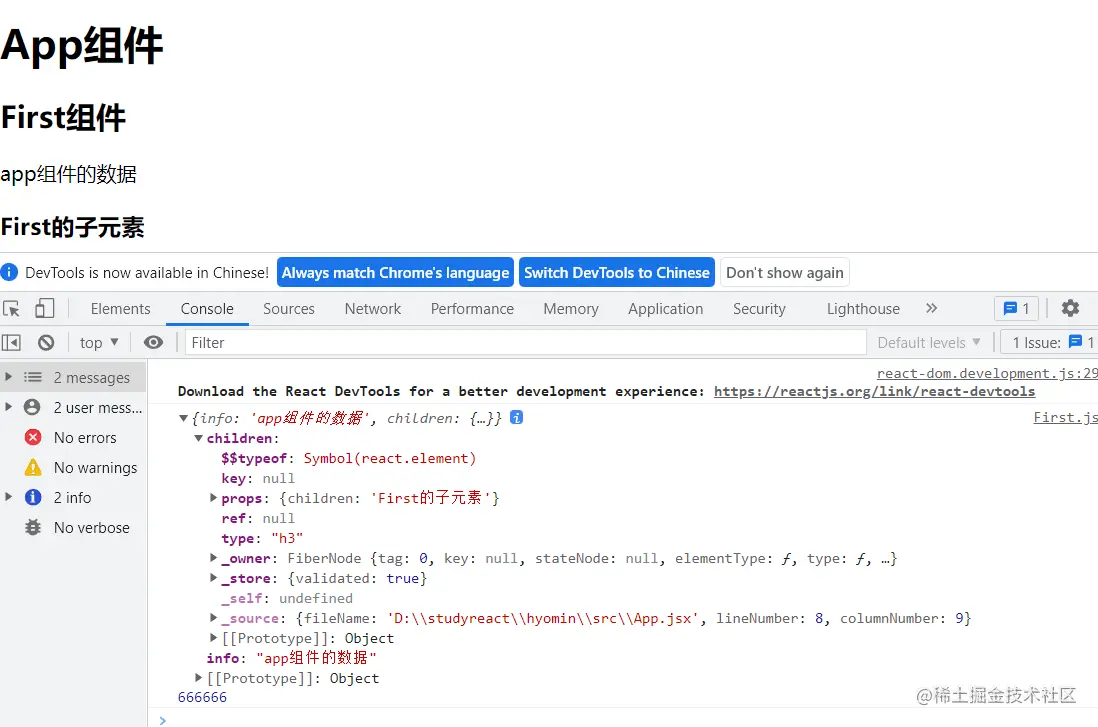Viewport: 1098px width, 727px height.
Task: Click the _self: undefined line
Action: pyautogui.click(x=287, y=598)
